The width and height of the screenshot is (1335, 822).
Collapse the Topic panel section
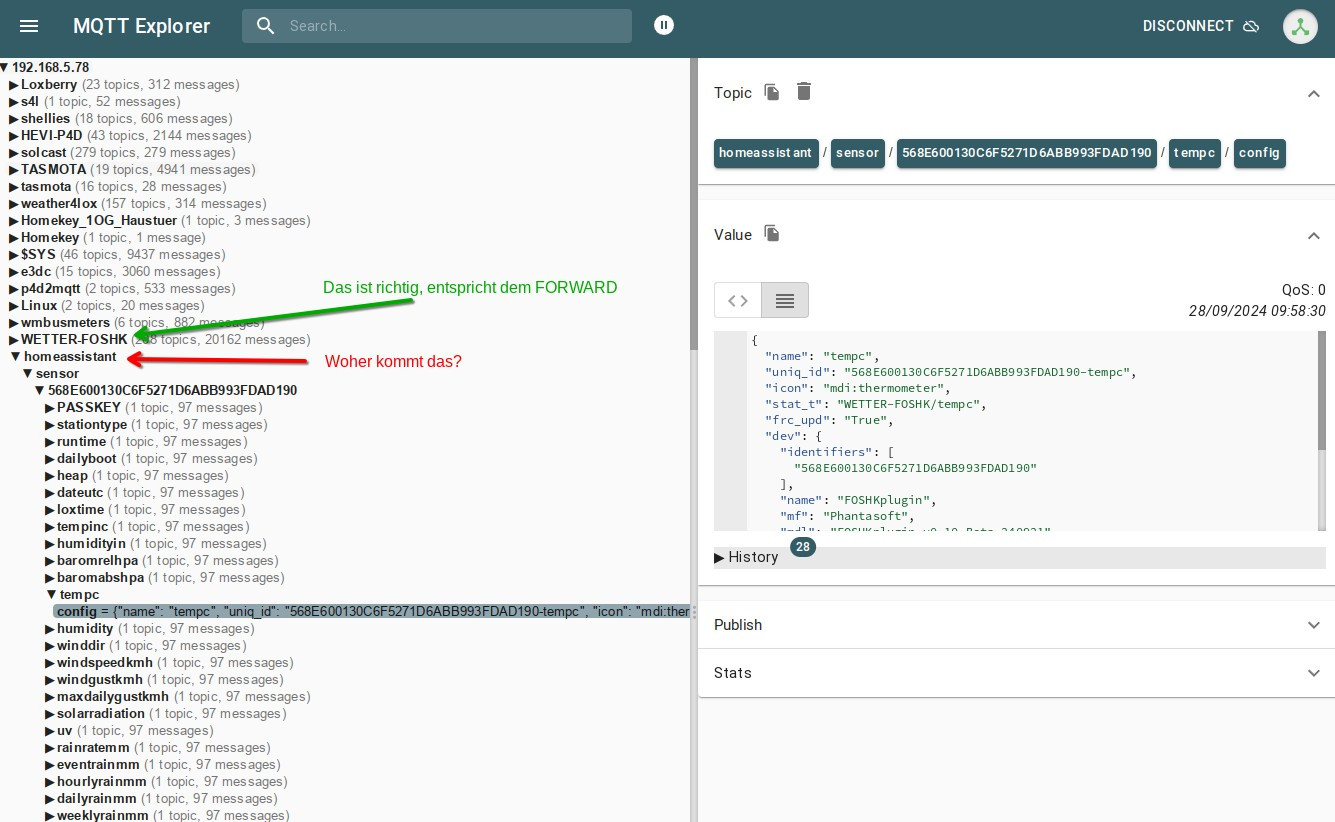[x=1313, y=93]
